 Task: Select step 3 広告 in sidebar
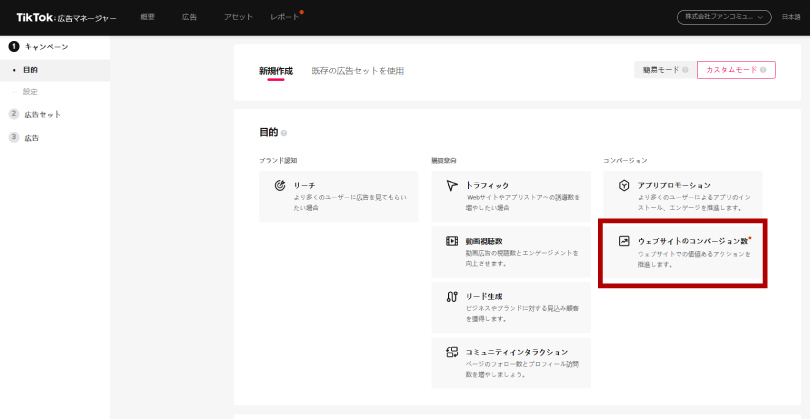pyautogui.click(x=32, y=138)
